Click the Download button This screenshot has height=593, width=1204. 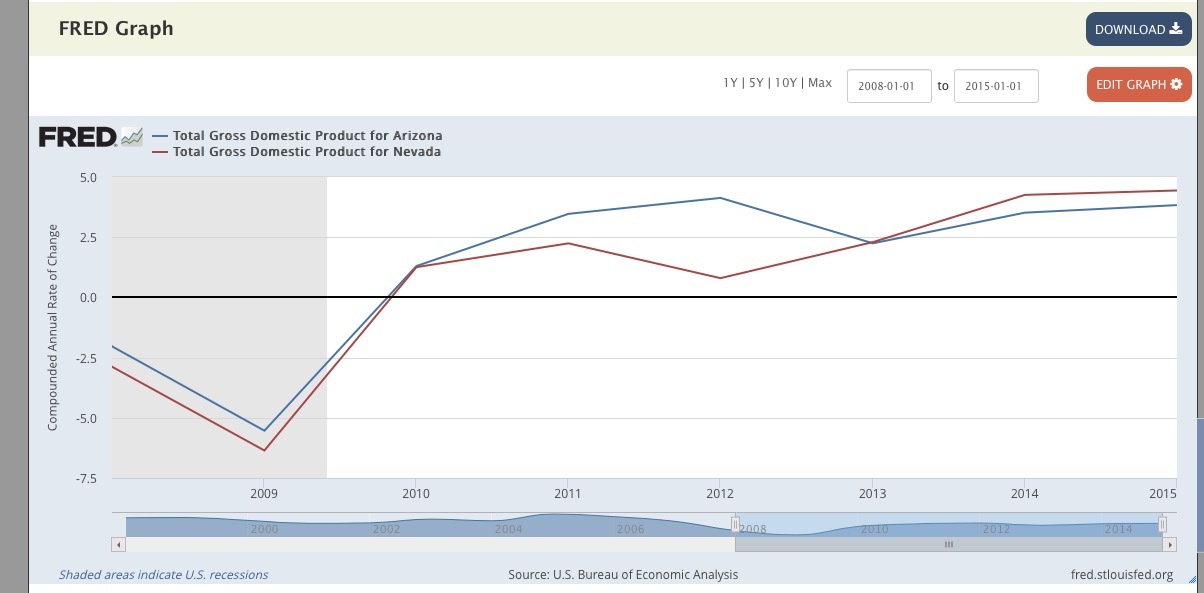(1138, 29)
